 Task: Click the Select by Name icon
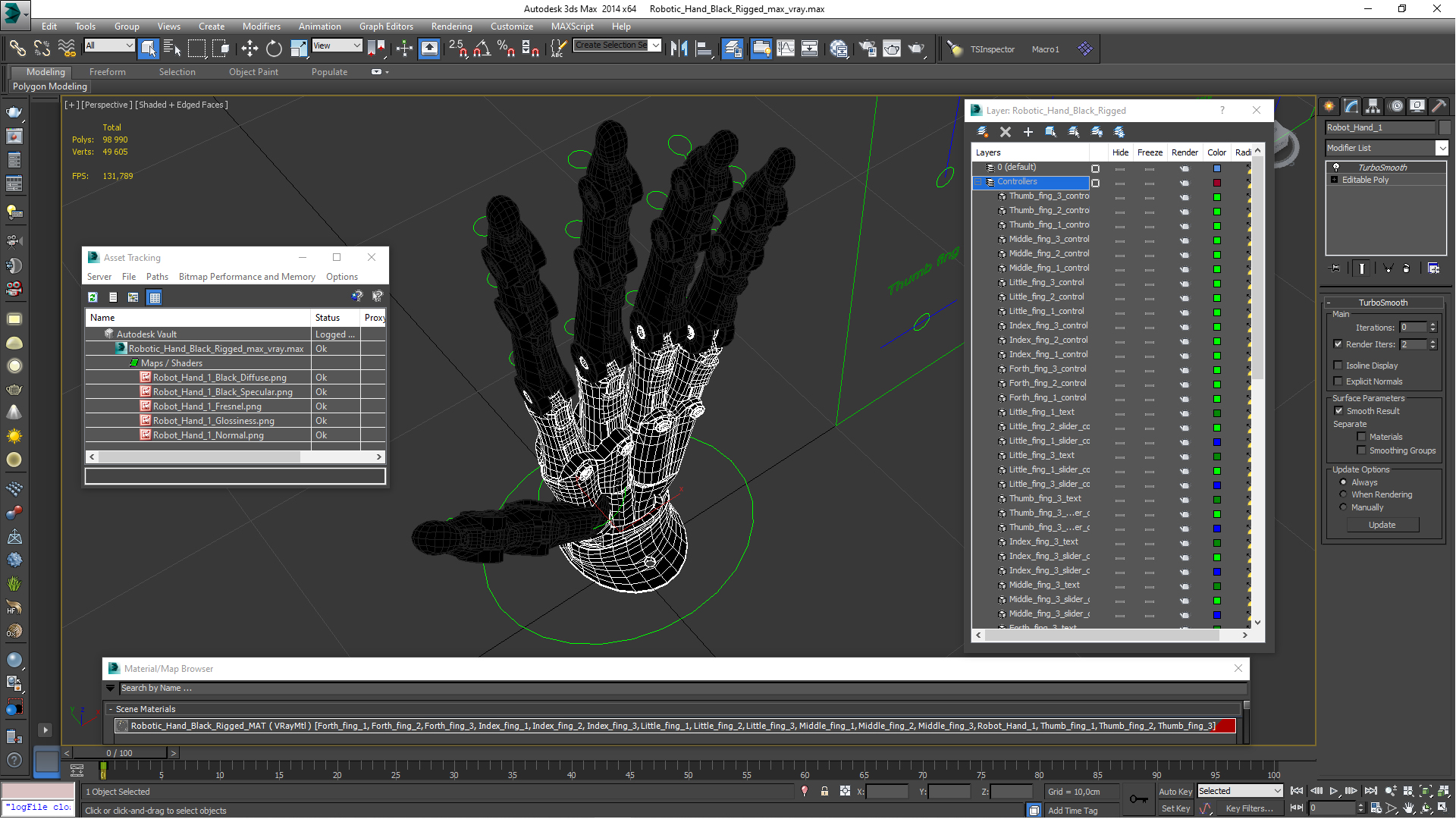(172, 49)
